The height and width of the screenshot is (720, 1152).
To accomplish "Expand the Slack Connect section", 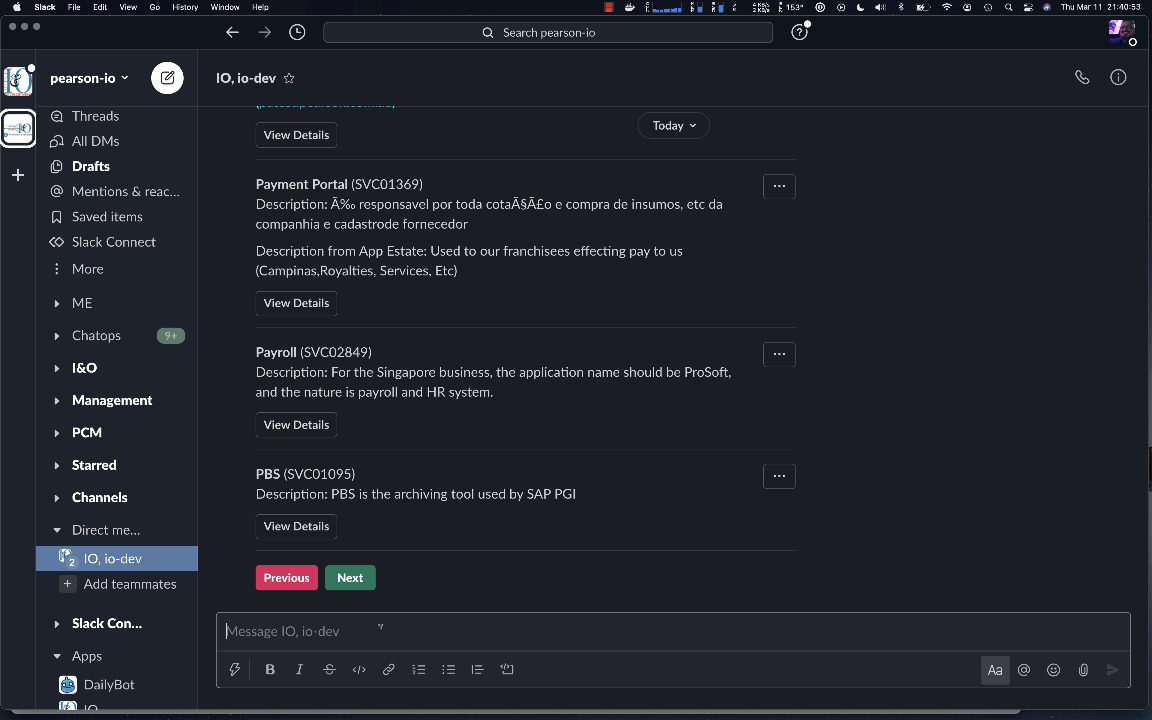I will [x=57, y=624].
